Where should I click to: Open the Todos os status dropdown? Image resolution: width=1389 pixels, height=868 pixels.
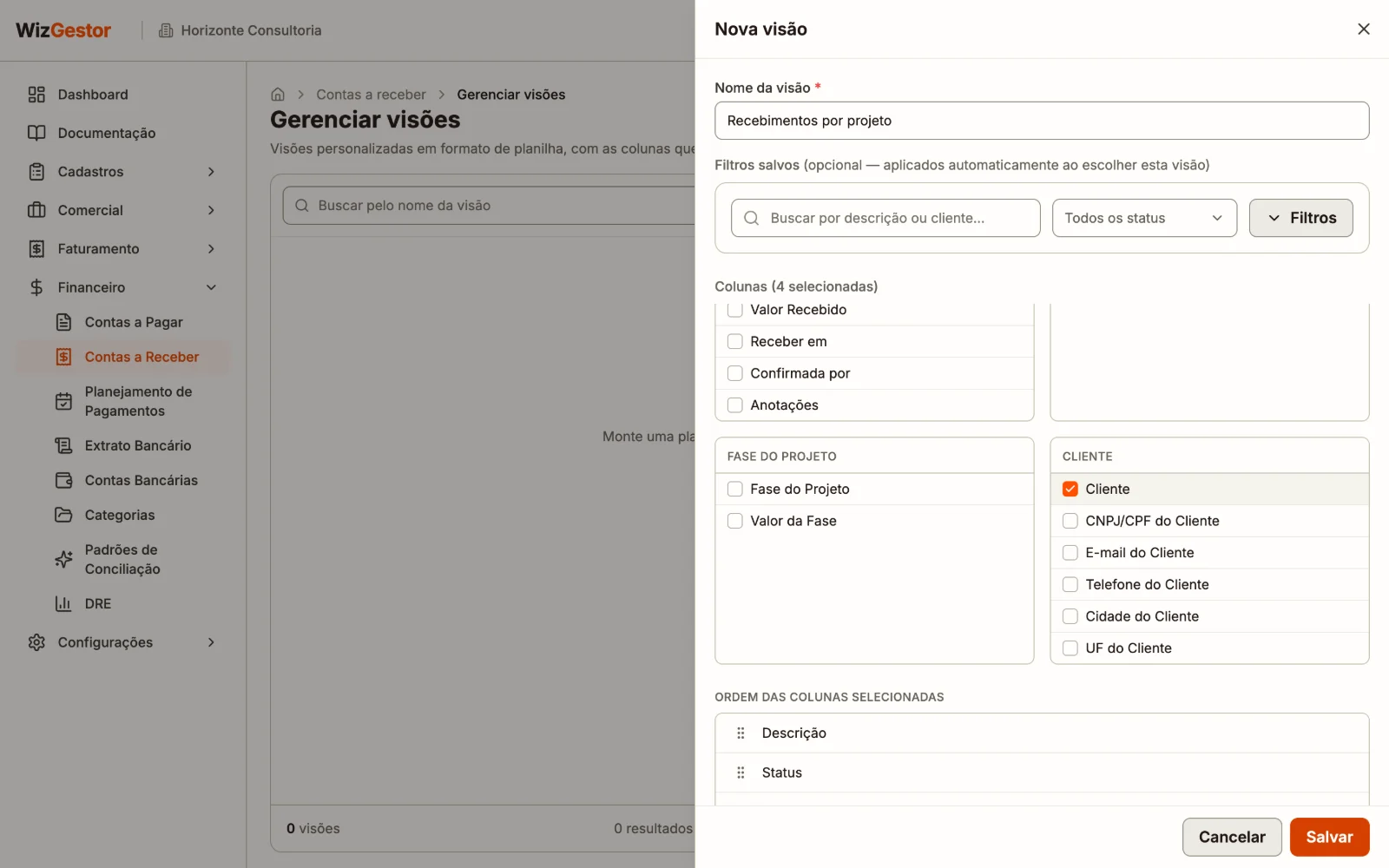pos(1144,218)
